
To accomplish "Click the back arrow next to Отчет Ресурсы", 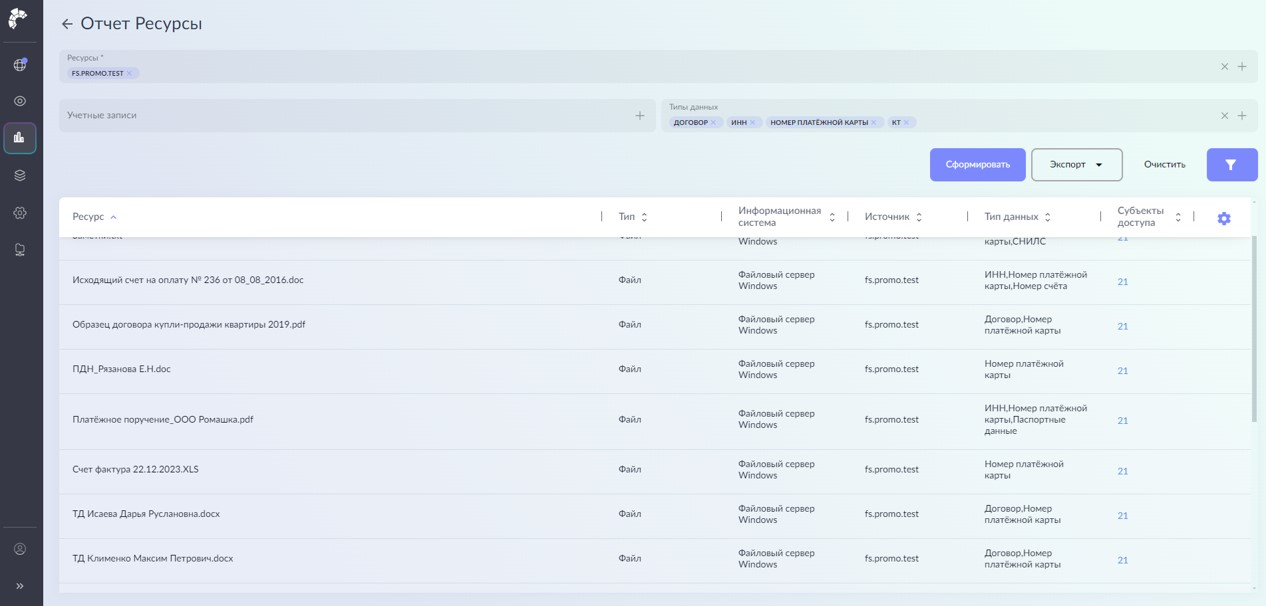I will click(67, 24).
